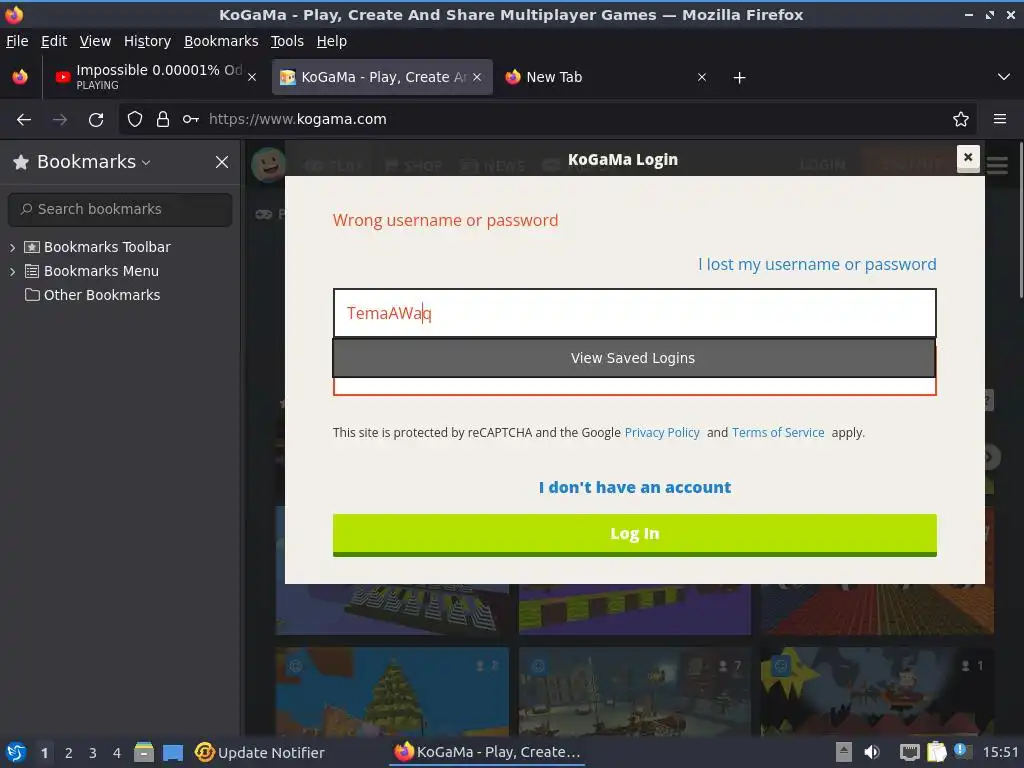Open the saved password key icon
Image resolution: width=1024 pixels, height=768 pixels.
[191, 120]
